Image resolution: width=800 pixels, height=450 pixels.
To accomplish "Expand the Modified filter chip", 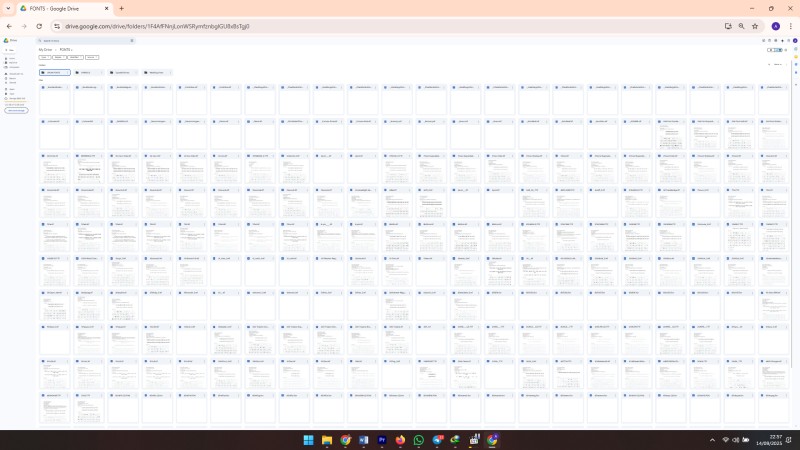I will (76, 57).
